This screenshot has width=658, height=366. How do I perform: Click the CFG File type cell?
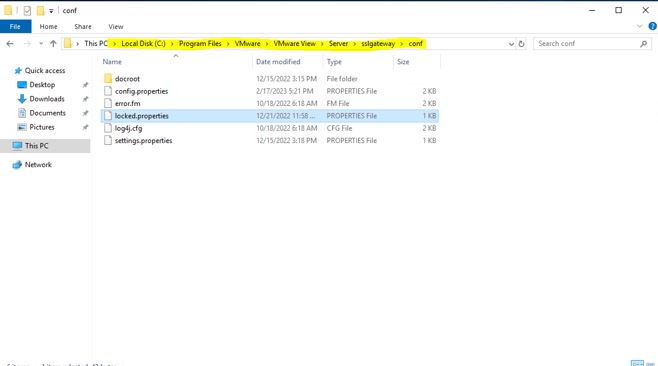(x=339, y=128)
